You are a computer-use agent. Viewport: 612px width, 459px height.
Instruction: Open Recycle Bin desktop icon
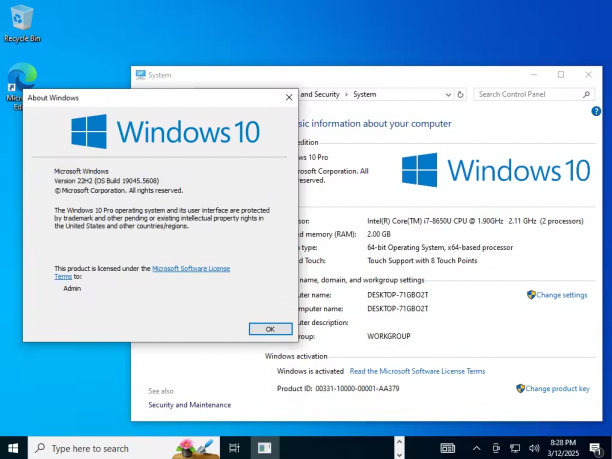tap(22, 23)
